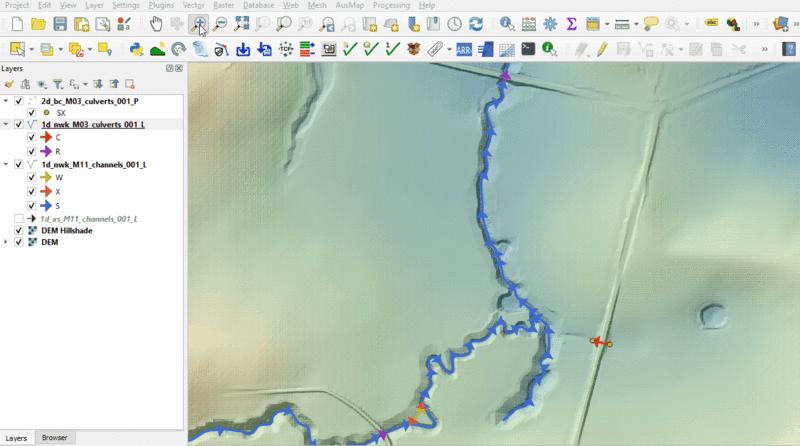Enable the 1d_xs_M11_channels_001_L layer checkbox

(19, 218)
